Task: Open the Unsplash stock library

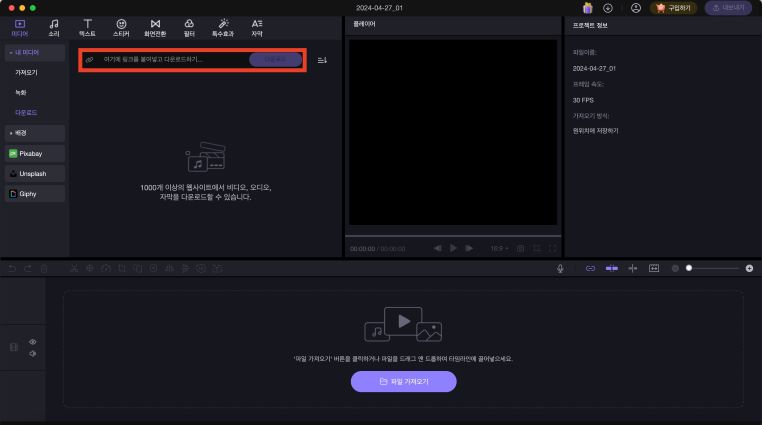Action: (x=35, y=173)
